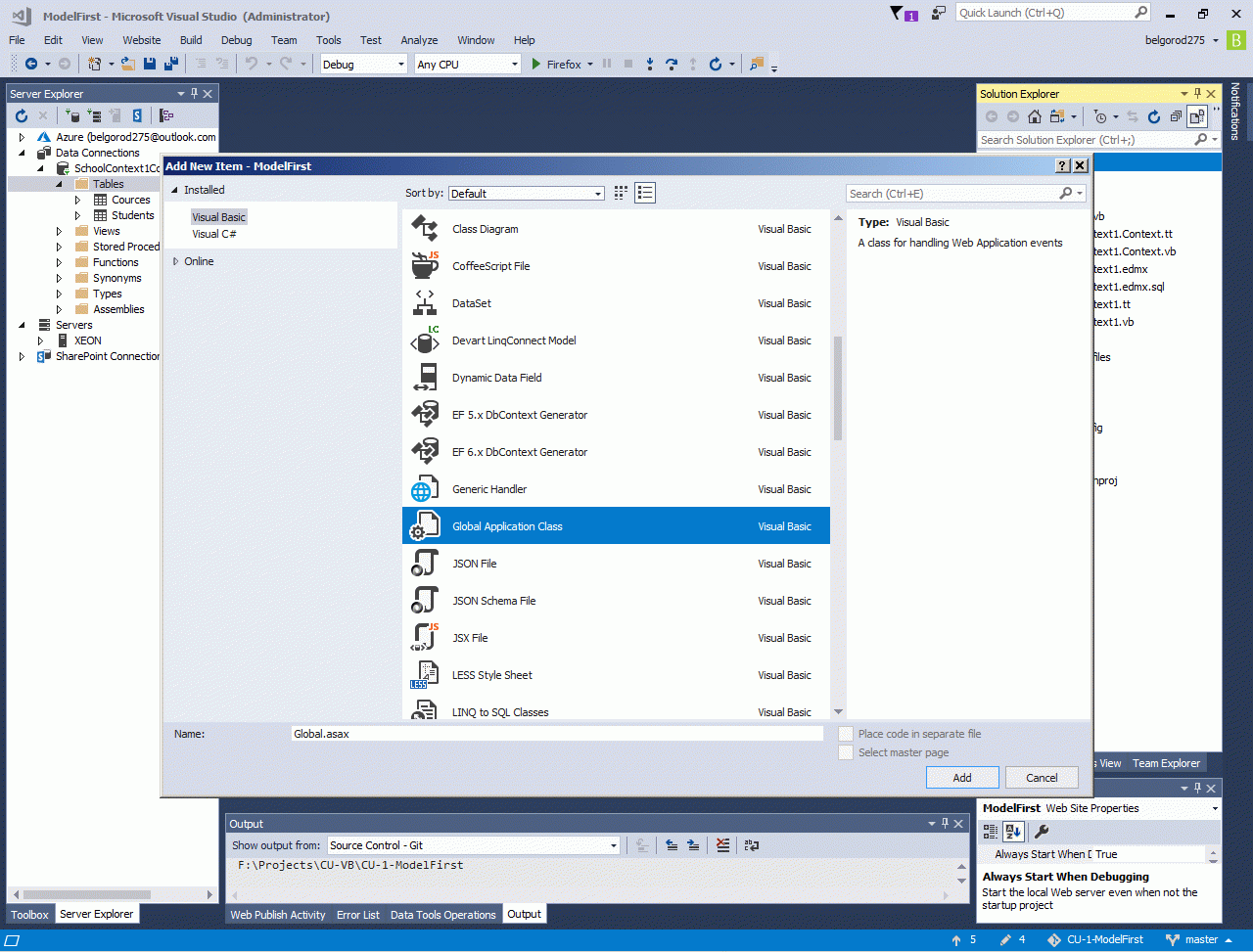Switch the template list to medium icons view
This screenshot has height=952, width=1253.
click(x=645, y=193)
